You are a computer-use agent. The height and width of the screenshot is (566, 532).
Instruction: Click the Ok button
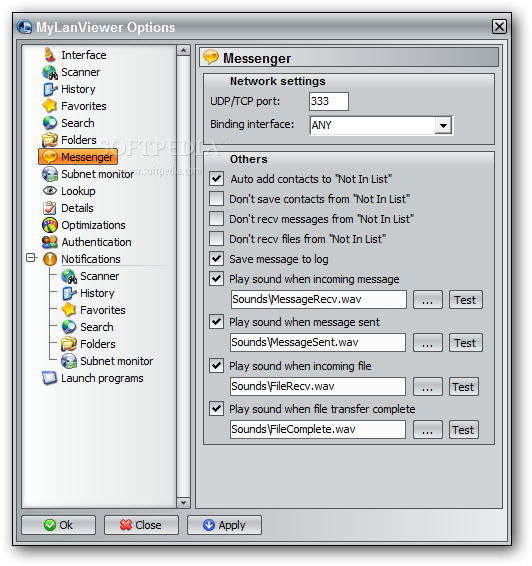click(x=58, y=525)
